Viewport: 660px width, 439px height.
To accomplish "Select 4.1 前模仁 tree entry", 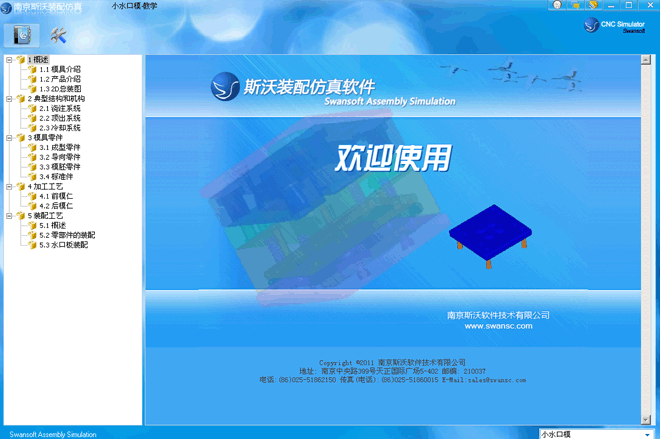I will point(56,196).
